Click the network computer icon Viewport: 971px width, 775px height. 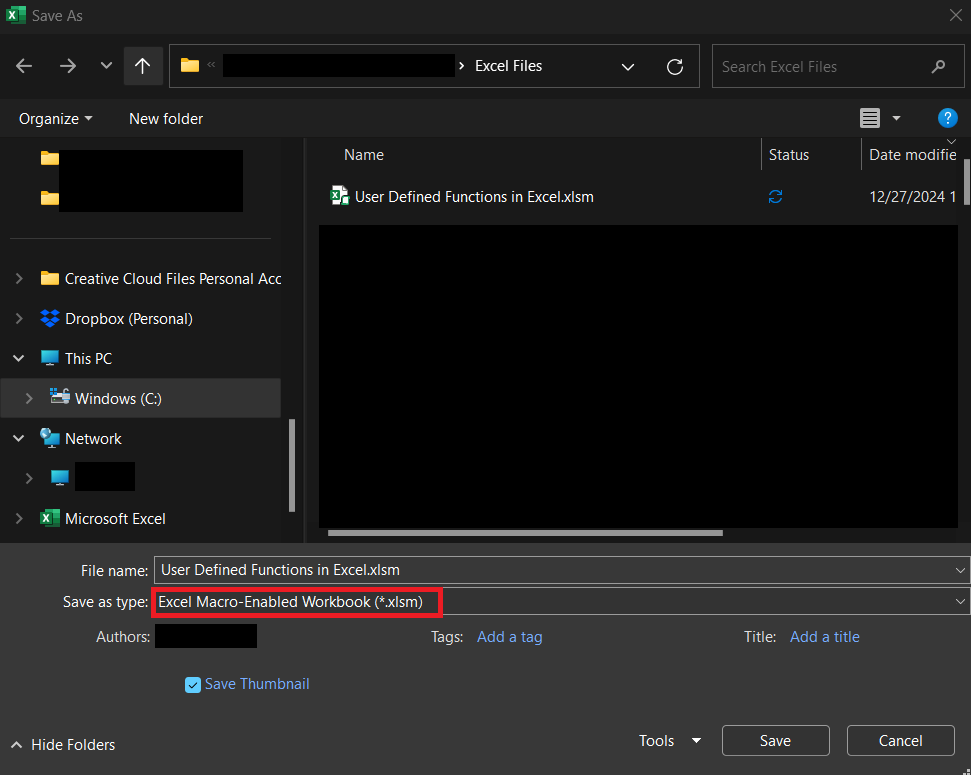point(59,478)
